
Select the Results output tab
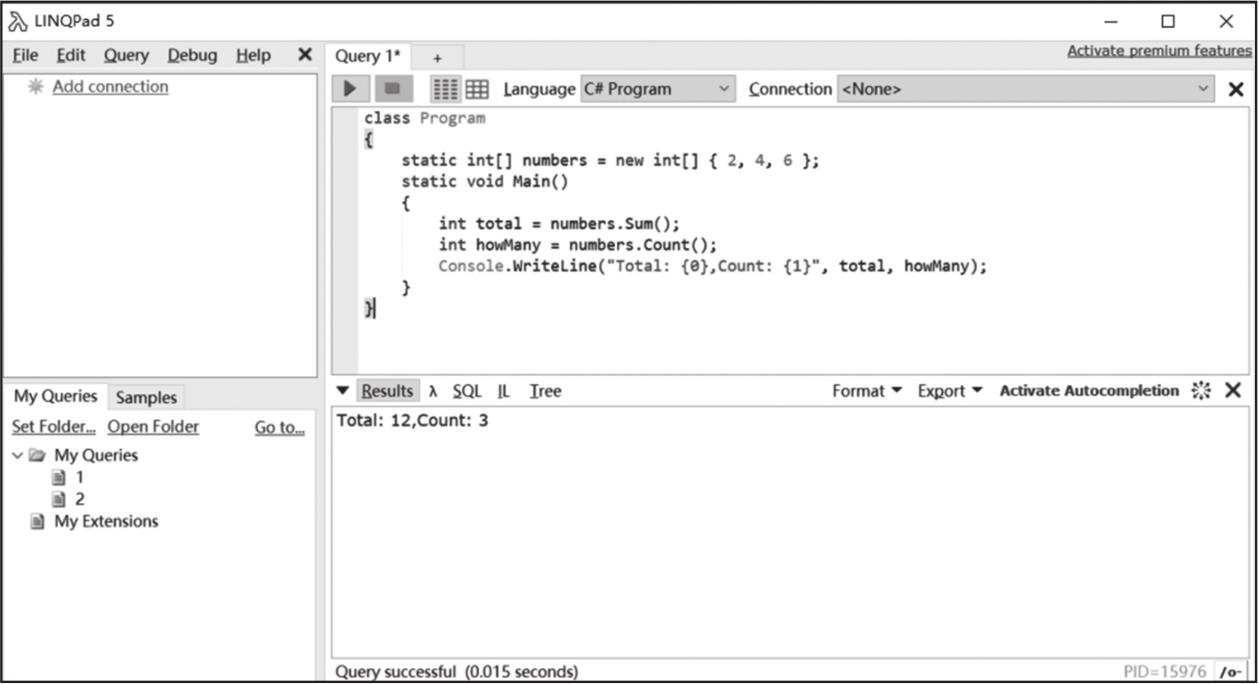pyautogui.click(x=387, y=391)
